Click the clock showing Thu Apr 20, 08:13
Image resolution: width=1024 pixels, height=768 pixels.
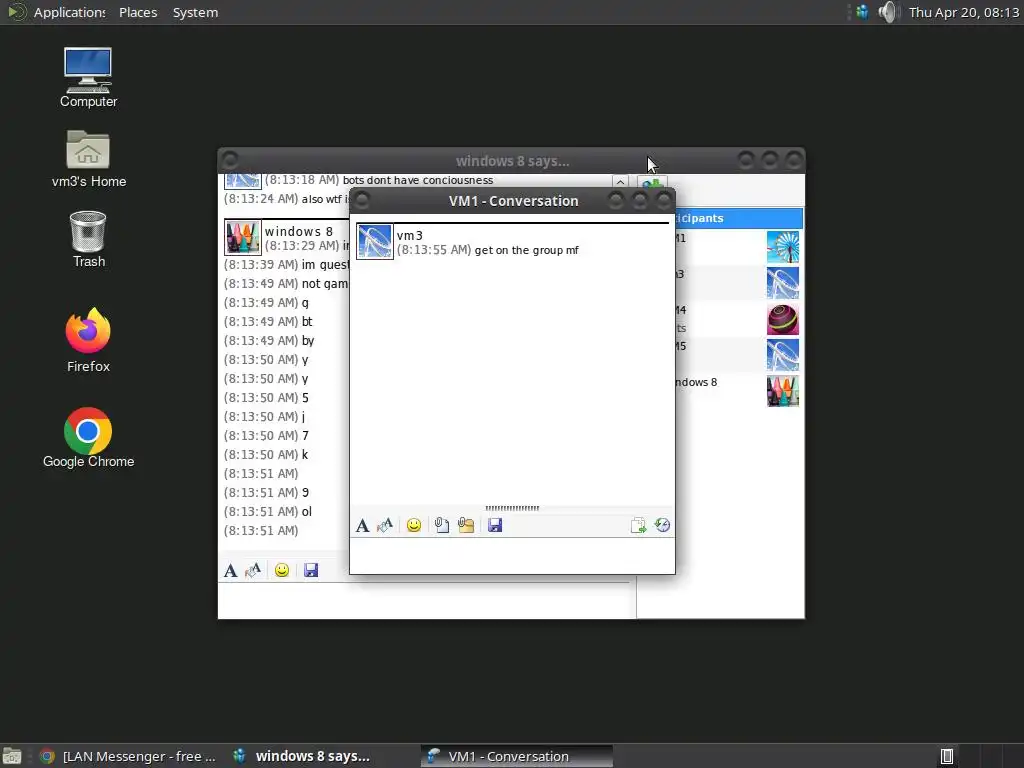964,12
